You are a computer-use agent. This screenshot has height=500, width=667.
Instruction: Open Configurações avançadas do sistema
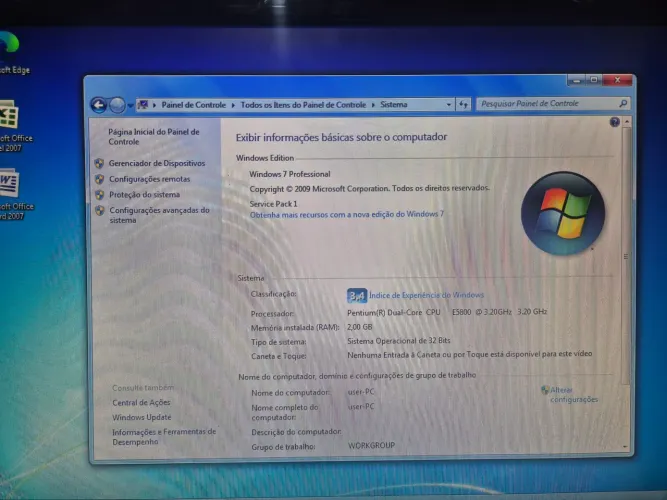coord(160,215)
